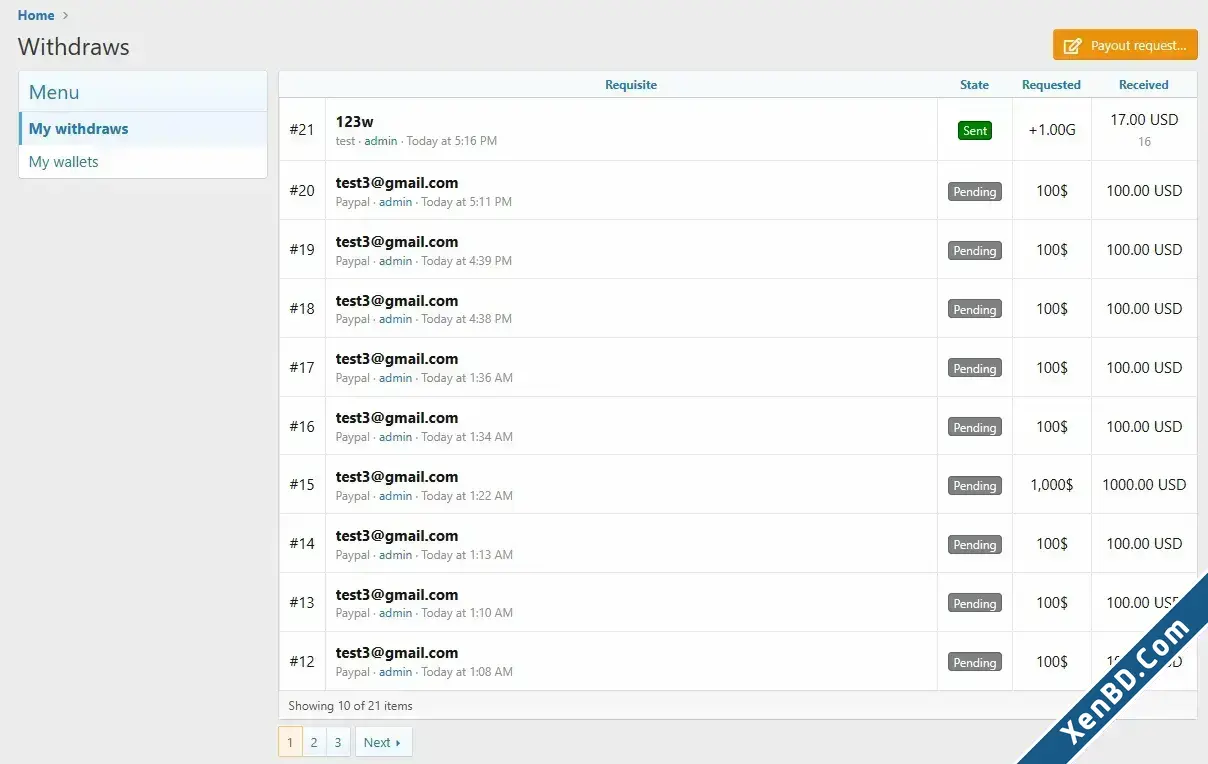The image size is (1208, 764).
Task: Click the admin link in row #18
Action: tap(395, 319)
